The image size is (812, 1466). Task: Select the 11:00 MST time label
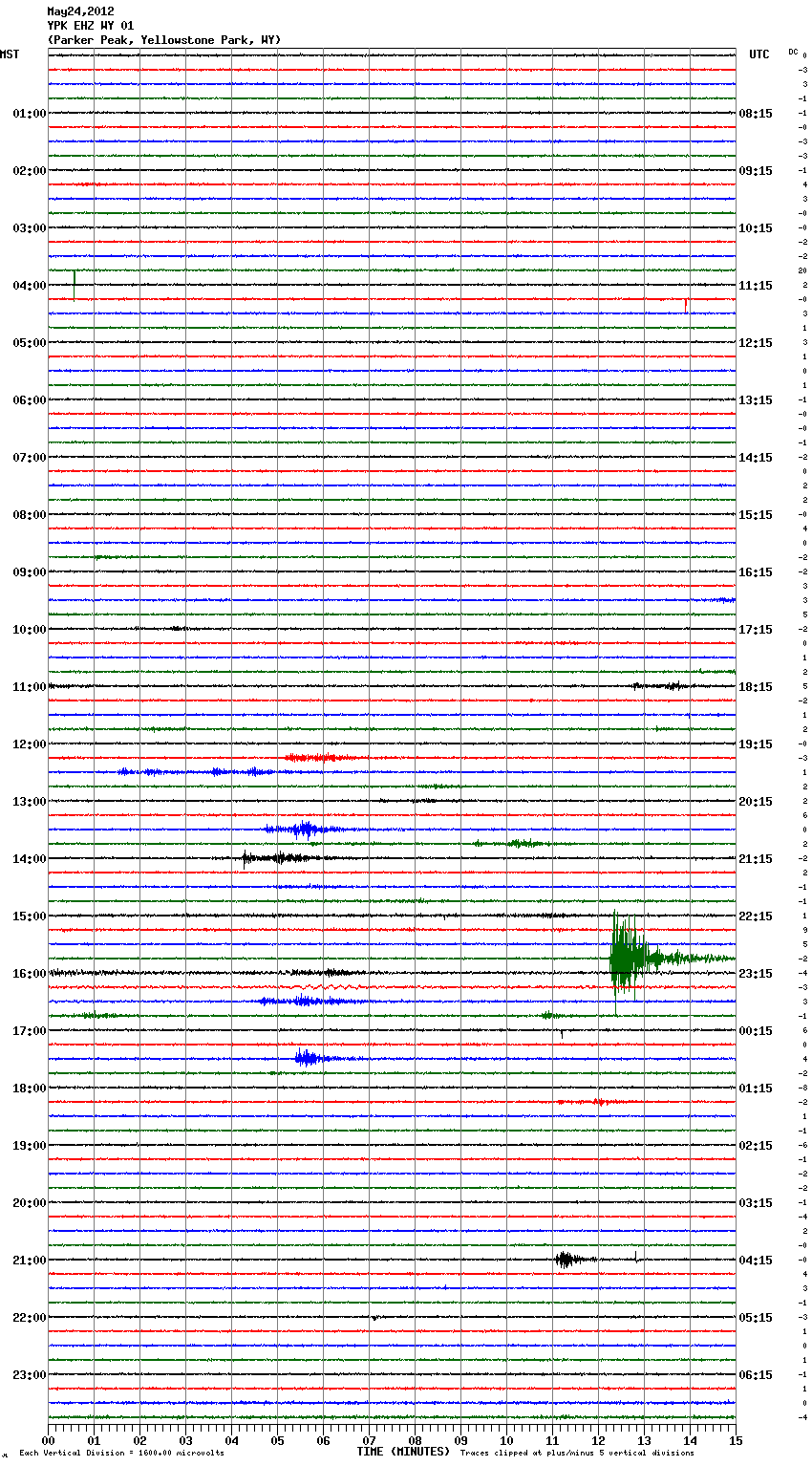coord(29,687)
